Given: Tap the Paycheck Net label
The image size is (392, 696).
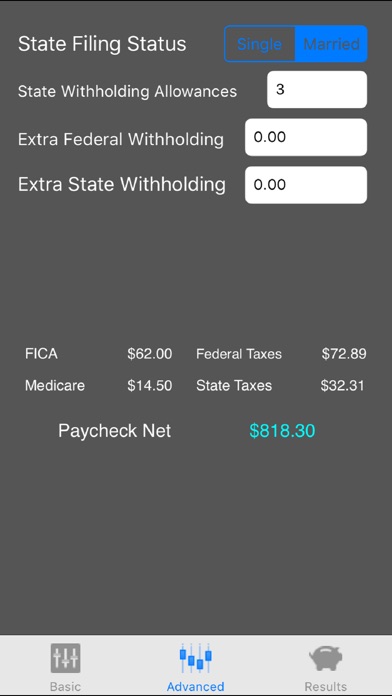Looking at the screenshot, I should pyautogui.click(x=115, y=431).
